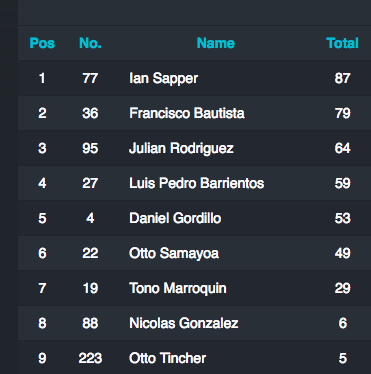The width and height of the screenshot is (371, 374).
Task: Select the Total column header
Action: (342, 43)
